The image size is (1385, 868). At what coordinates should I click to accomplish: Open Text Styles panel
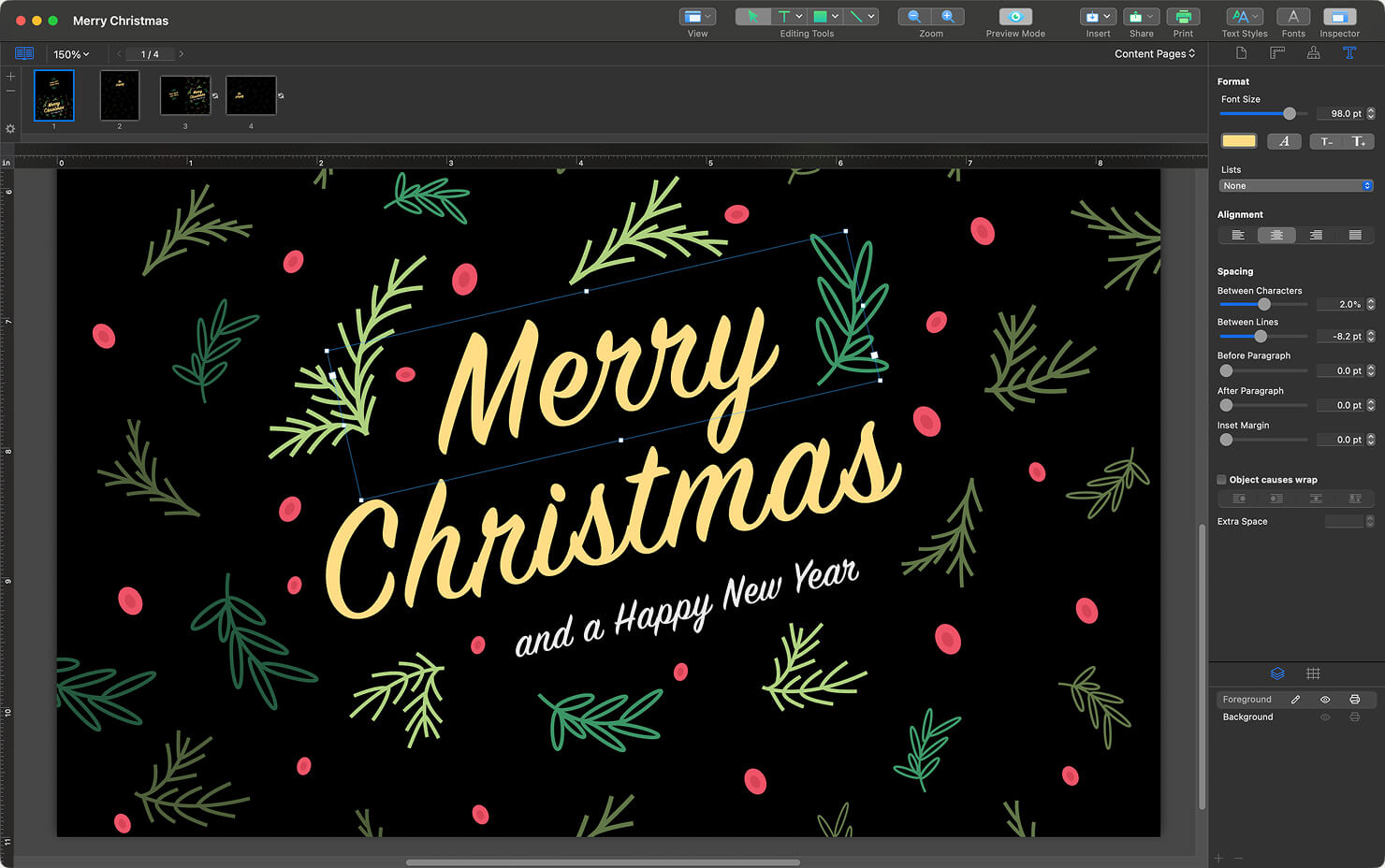pos(1244,16)
